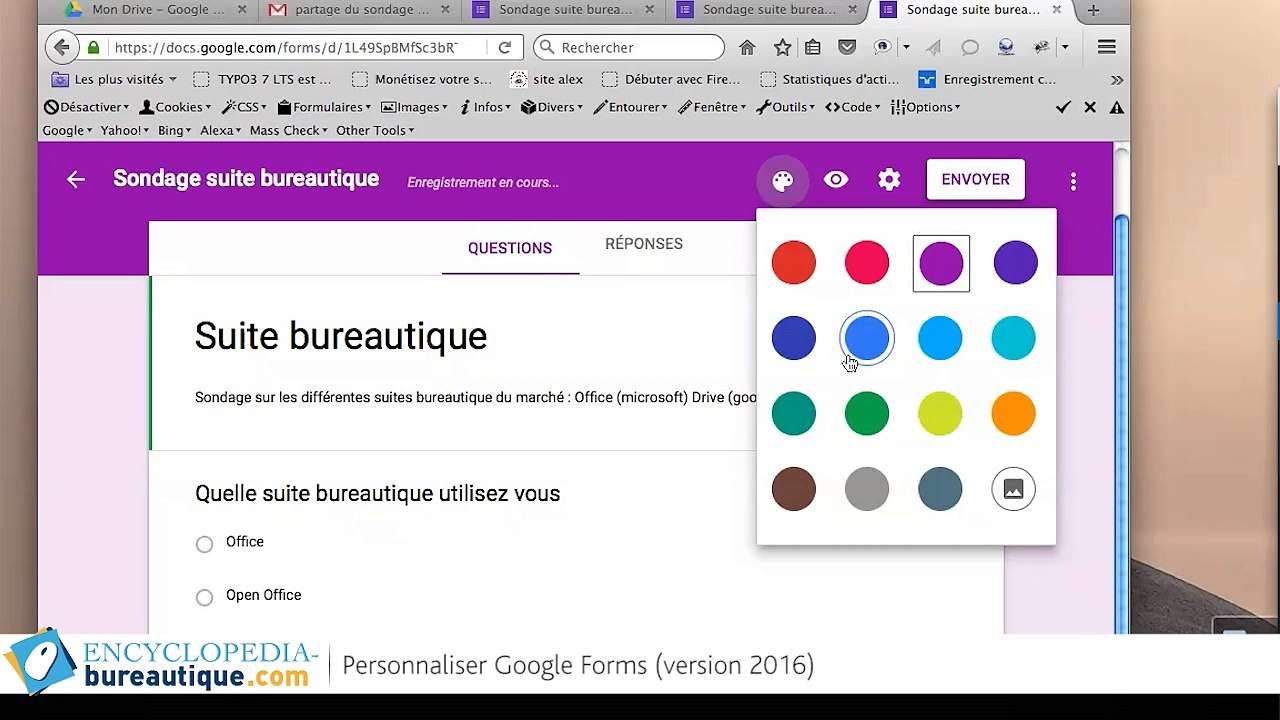Edit the 'Suite bureautique' form title
Viewport: 1280px width, 720px height.
point(341,336)
